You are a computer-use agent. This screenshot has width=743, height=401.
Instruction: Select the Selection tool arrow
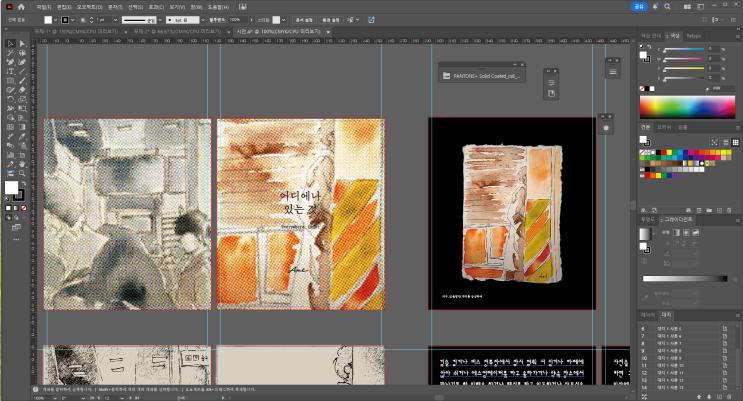pyautogui.click(x=10, y=44)
